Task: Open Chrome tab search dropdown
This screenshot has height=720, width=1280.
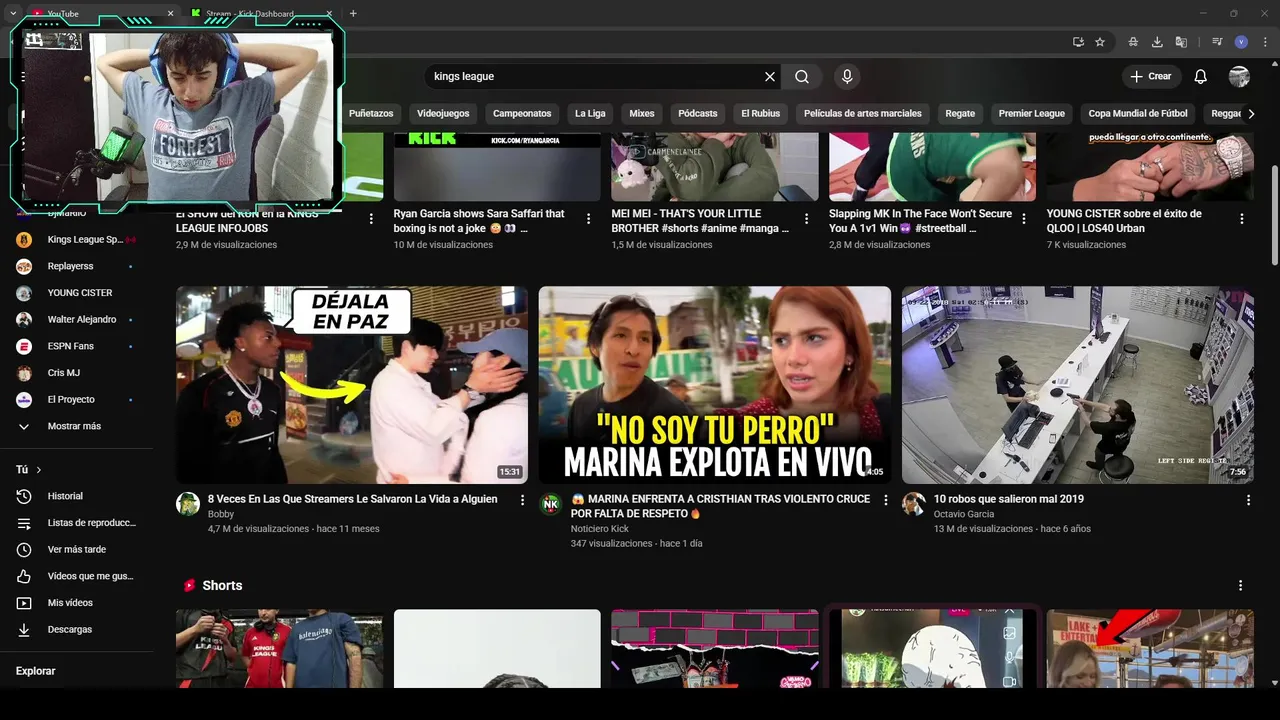Action: click(13, 13)
